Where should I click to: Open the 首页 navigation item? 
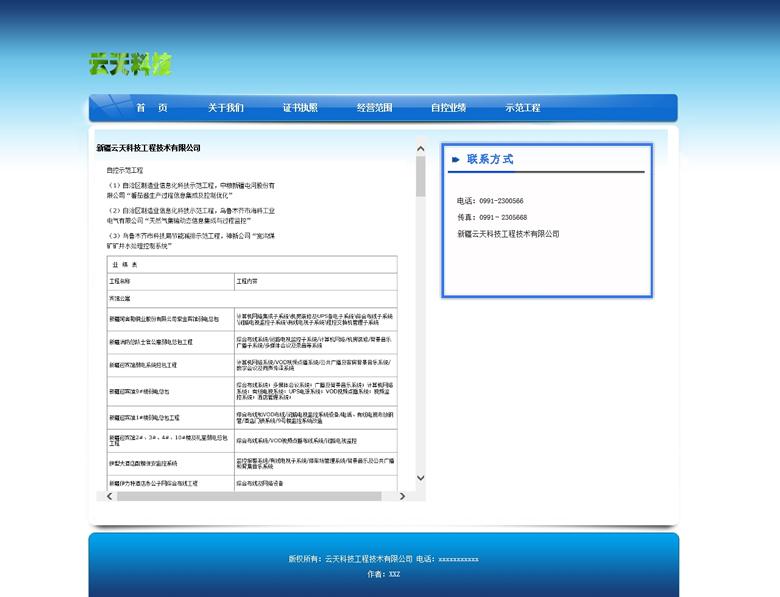point(152,108)
